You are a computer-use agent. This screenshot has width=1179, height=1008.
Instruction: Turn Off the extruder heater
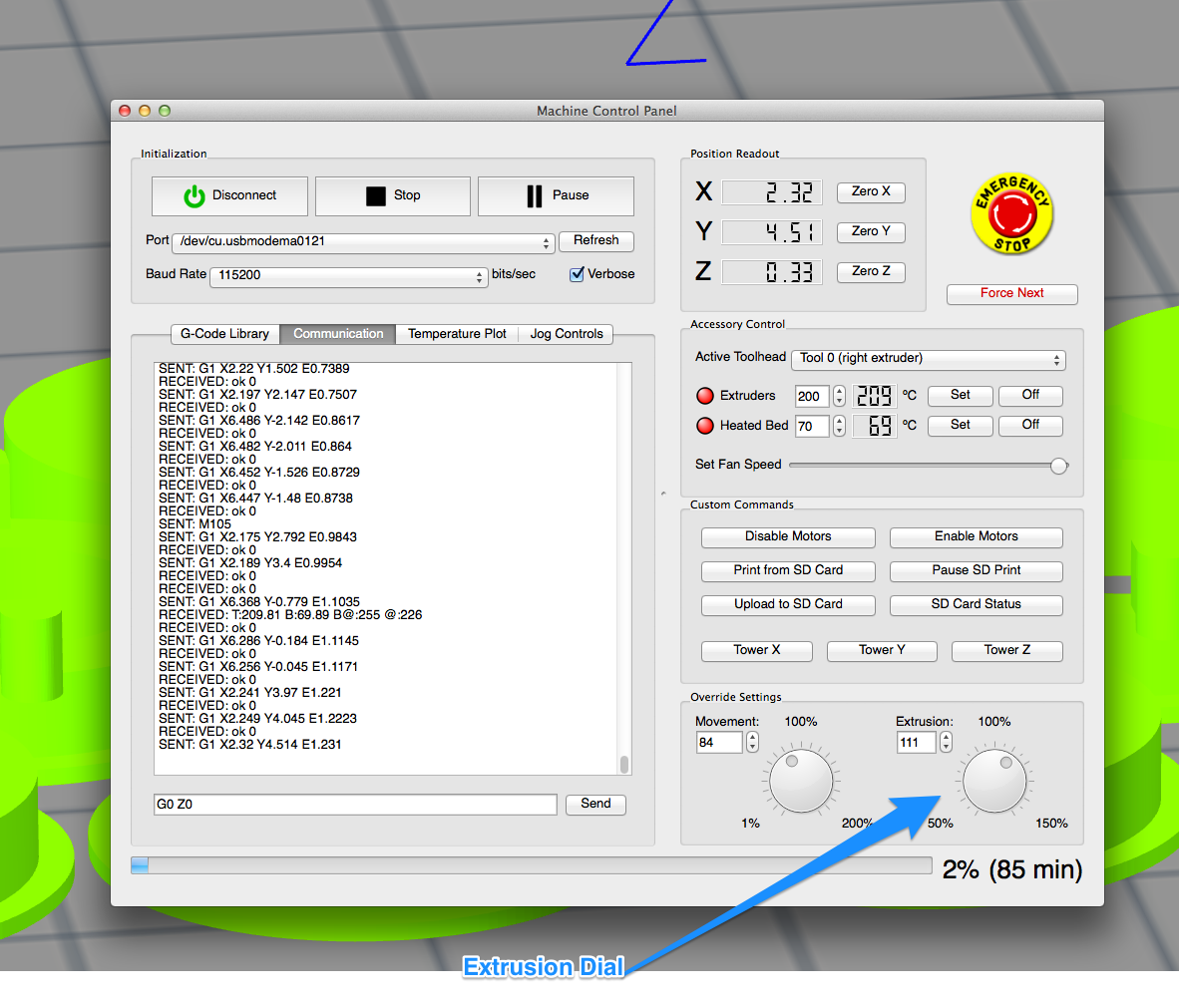tap(1029, 396)
